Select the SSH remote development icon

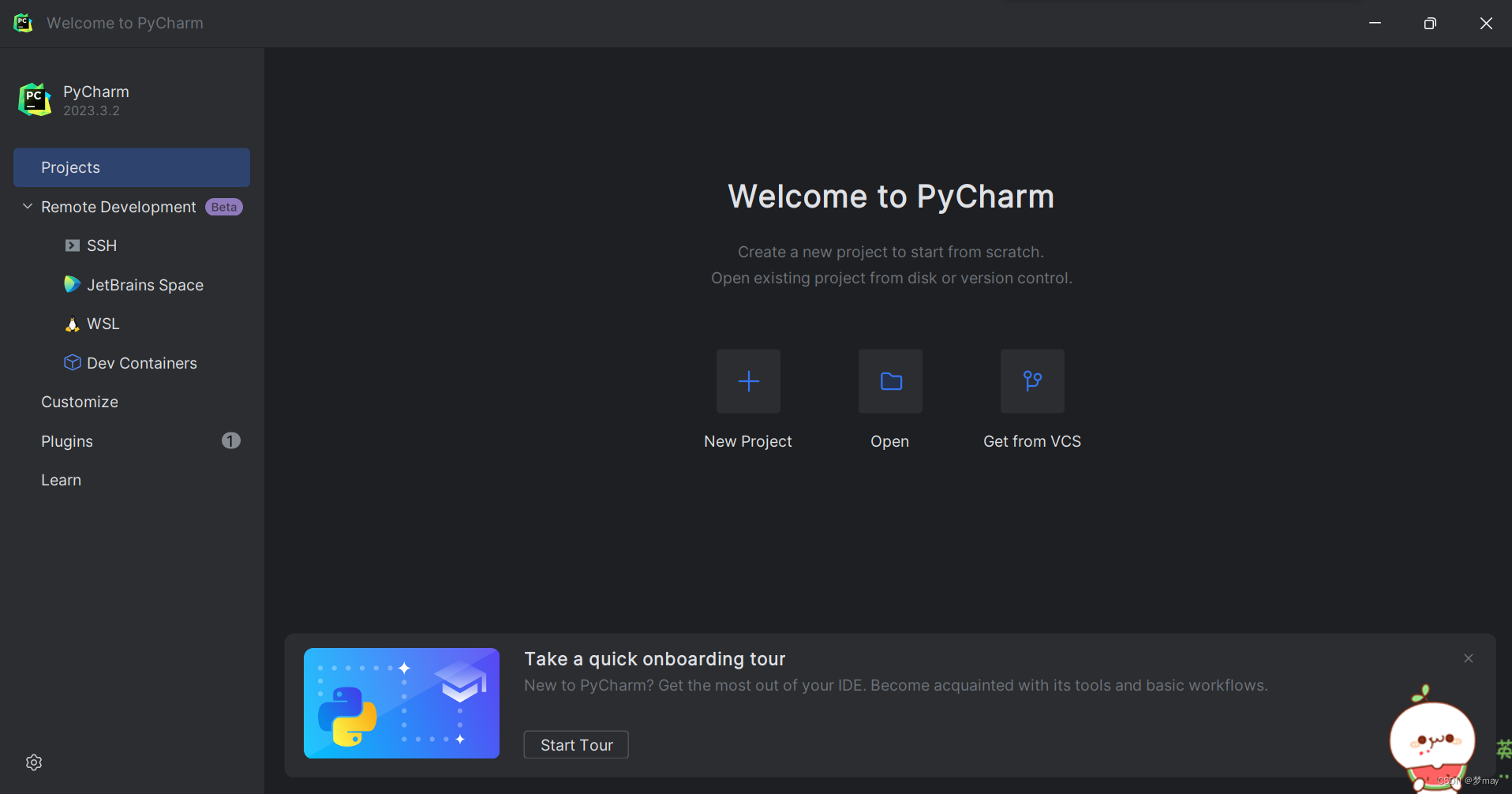pyautogui.click(x=72, y=245)
